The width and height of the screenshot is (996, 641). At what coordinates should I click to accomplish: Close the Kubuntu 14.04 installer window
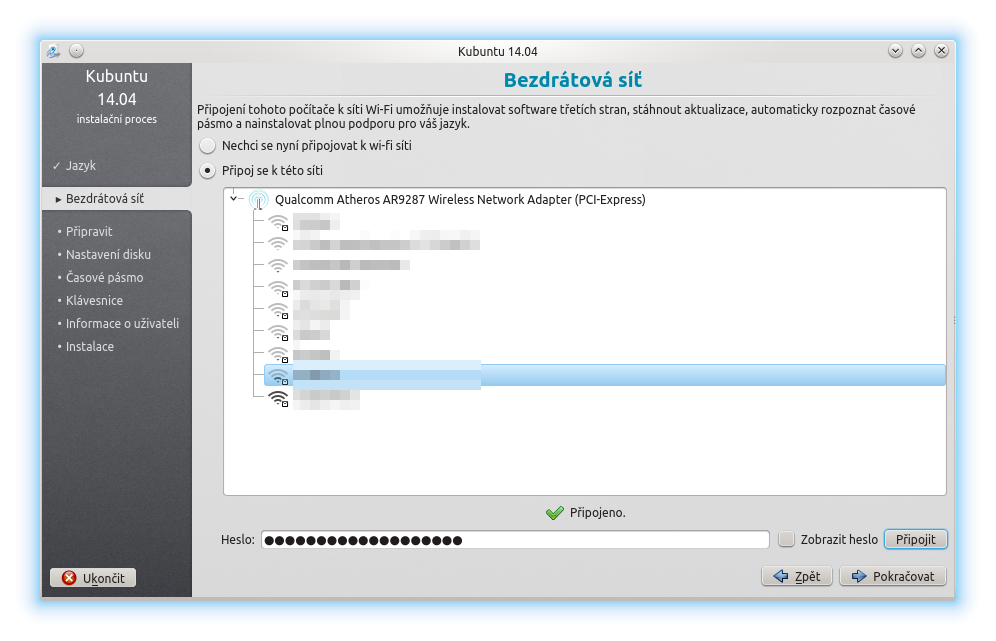click(x=941, y=51)
